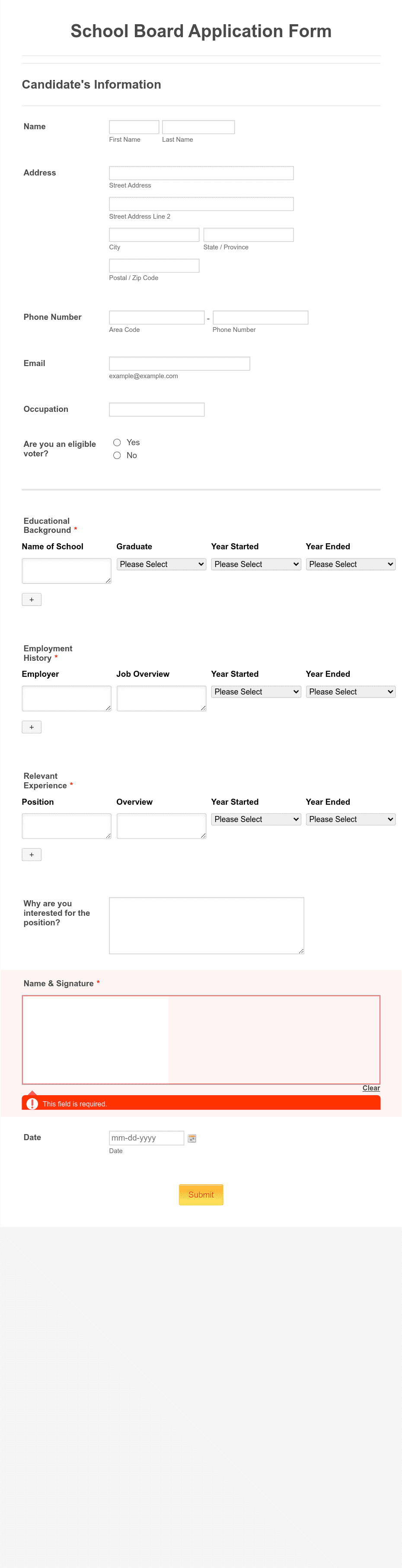Open Year Ended dropdown in Relevant Experience
This screenshot has width=402, height=1568.
[350, 819]
